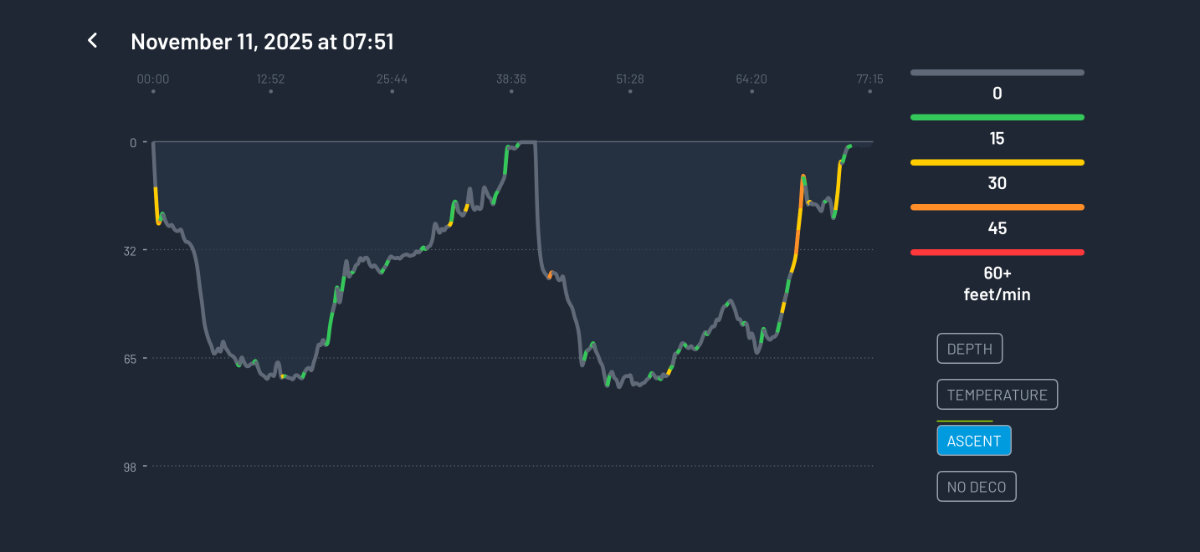Click the 00:00 time axis marker
The image size is (1200, 552).
[153, 79]
